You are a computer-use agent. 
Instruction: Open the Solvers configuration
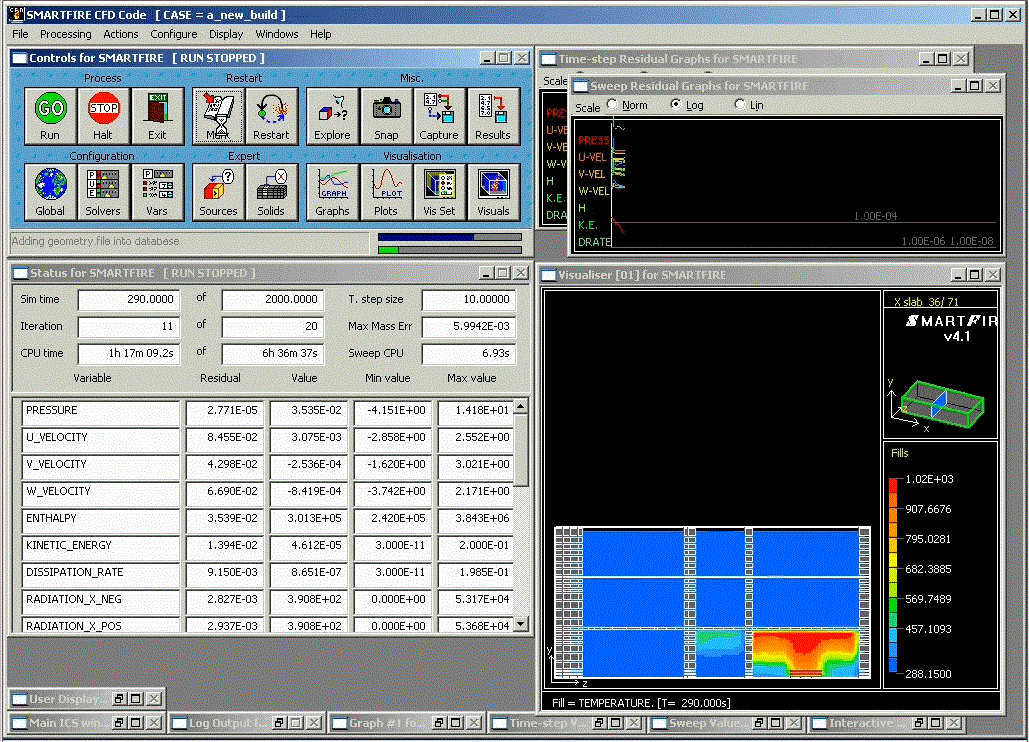[x=103, y=192]
